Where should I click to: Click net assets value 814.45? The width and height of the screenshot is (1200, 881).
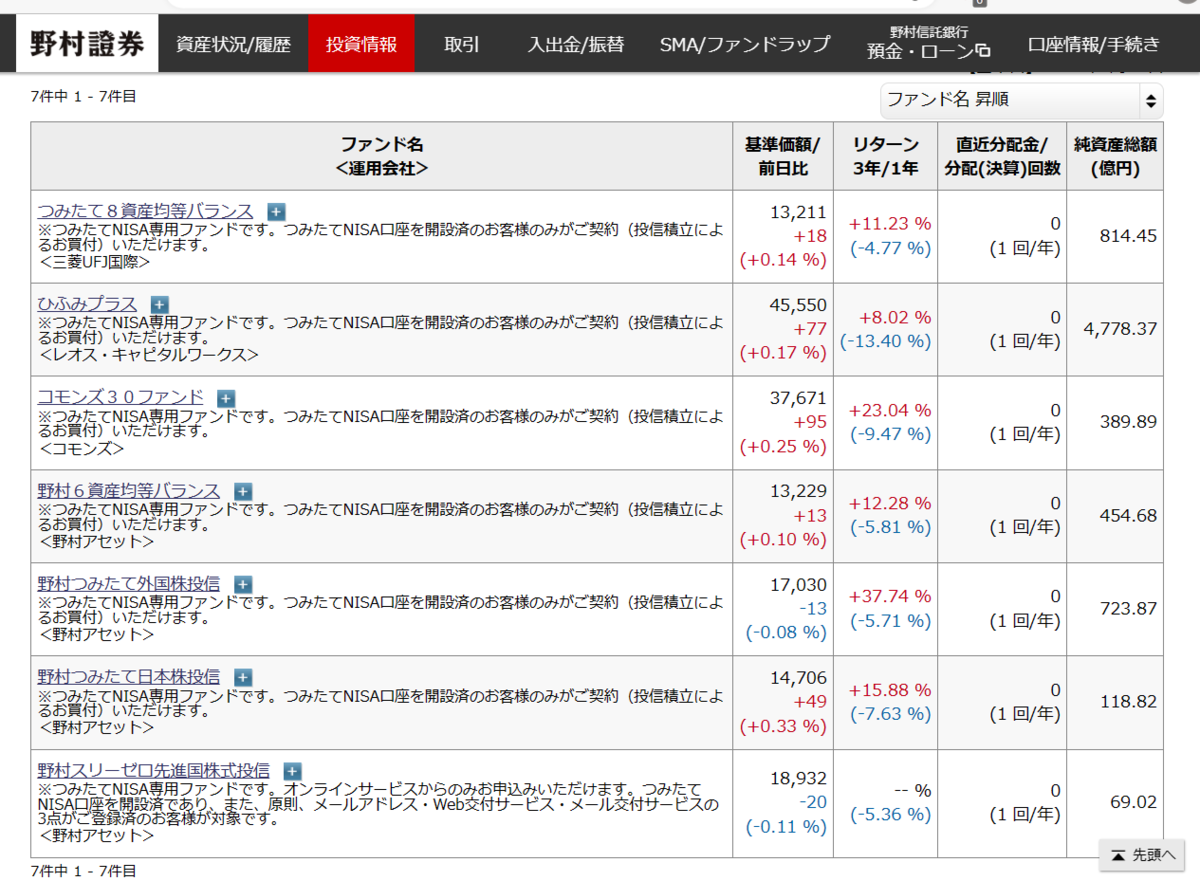(x=1128, y=236)
